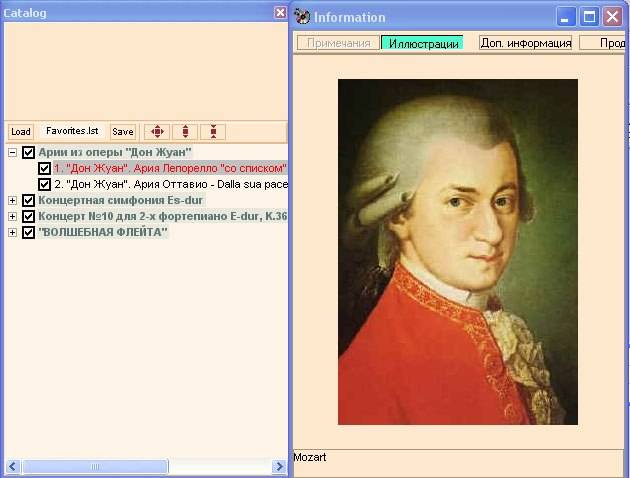Close the Catalog panel
The image size is (630, 478).
(x=280, y=13)
